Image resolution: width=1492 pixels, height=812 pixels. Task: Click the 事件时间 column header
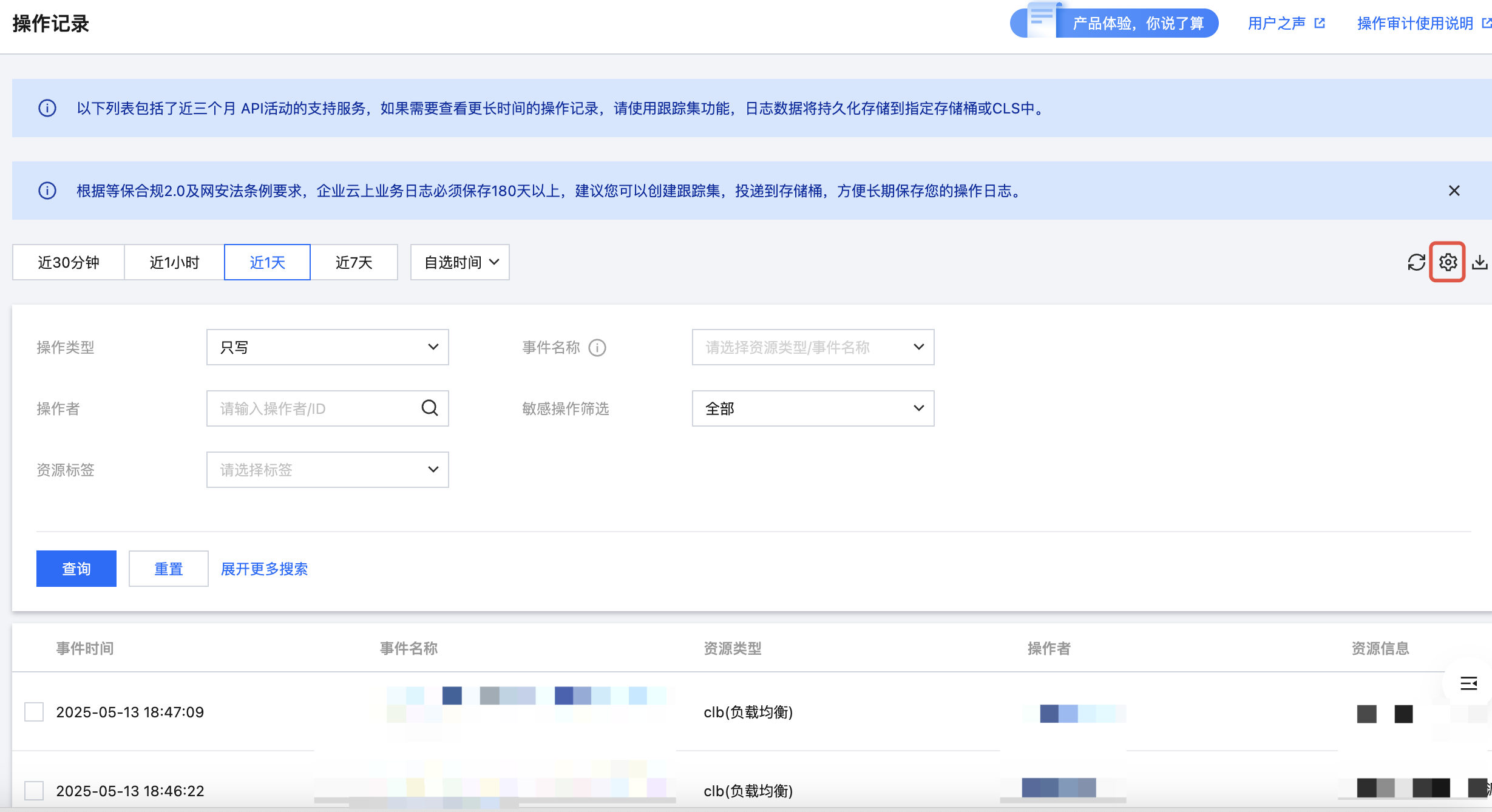[85, 648]
